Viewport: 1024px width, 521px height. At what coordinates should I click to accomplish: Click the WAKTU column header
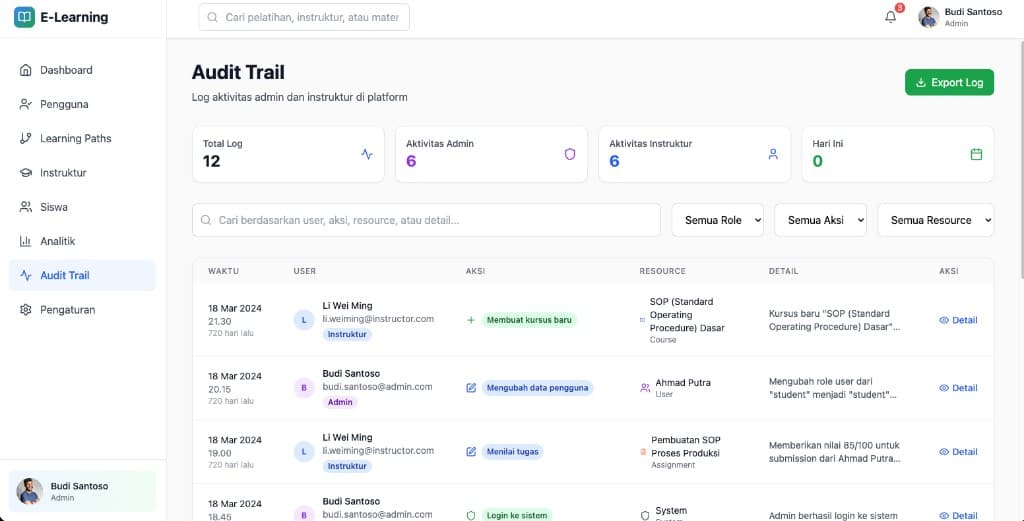[223, 271]
